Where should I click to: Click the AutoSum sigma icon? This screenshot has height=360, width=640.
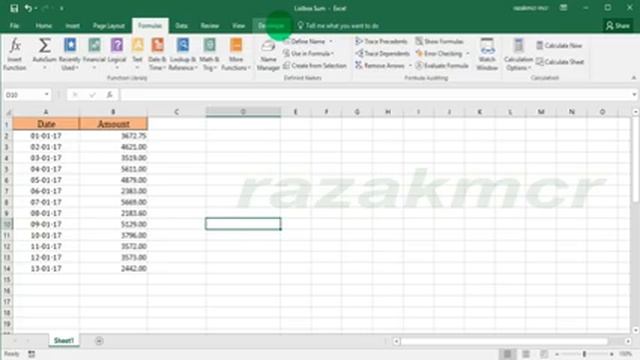pos(44,45)
